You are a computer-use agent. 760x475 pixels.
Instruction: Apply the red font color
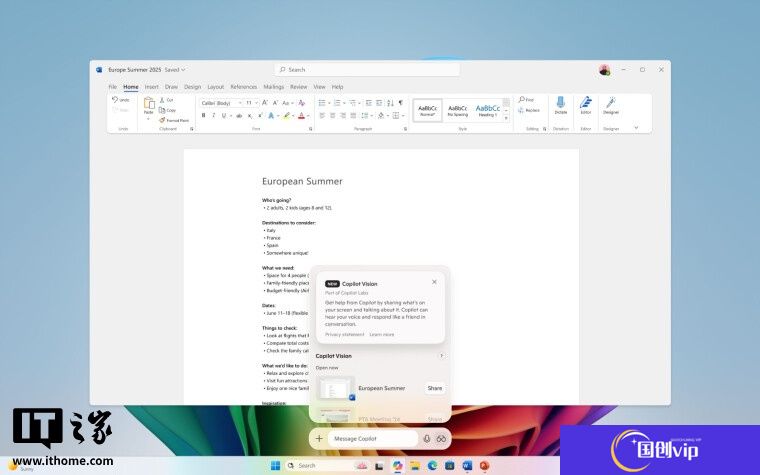(x=301, y=115)
